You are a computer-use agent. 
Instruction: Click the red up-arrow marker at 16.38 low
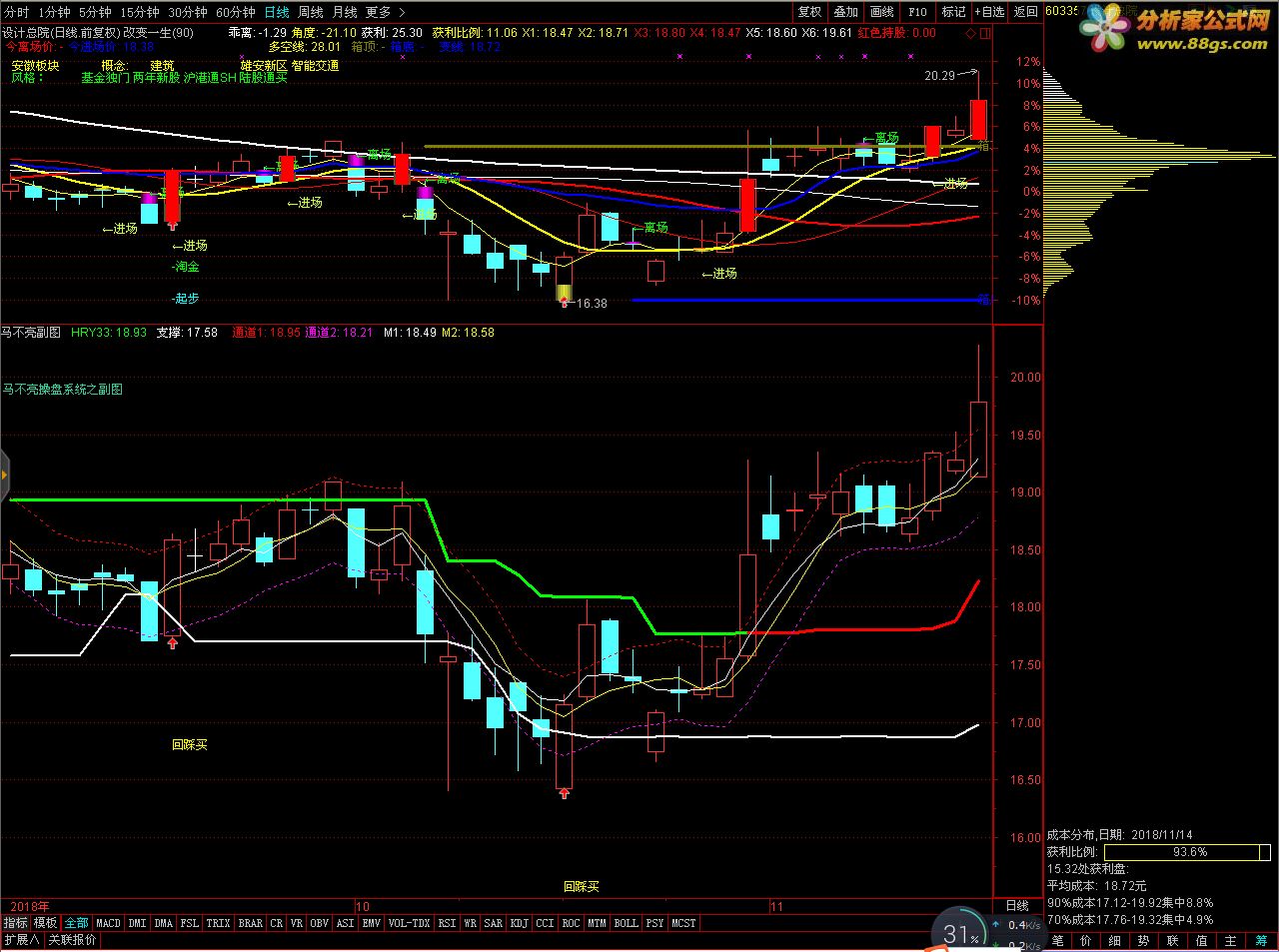point(565,301)
